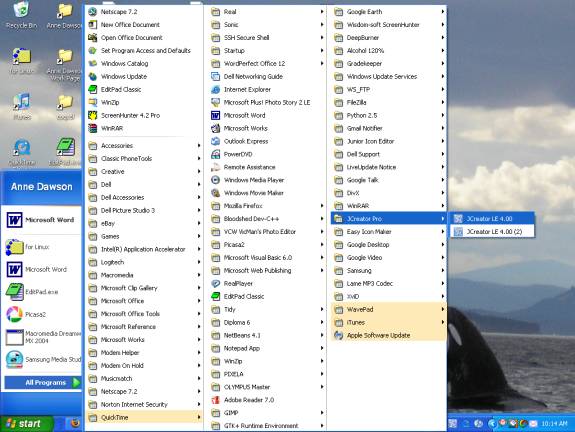The image size is (575, 432).
Task: Expand the Norton Internet Security submenu
Action: click(144, 404)
